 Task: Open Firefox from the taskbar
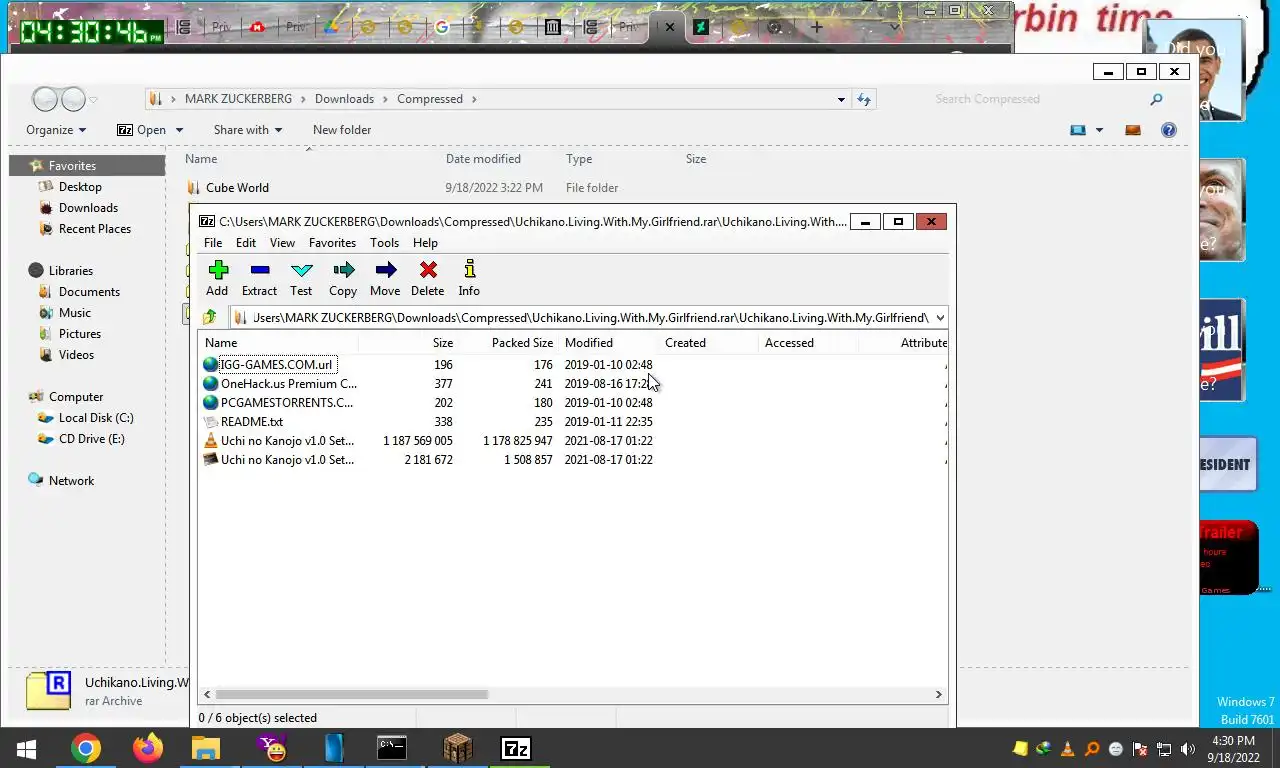point(148,748)
